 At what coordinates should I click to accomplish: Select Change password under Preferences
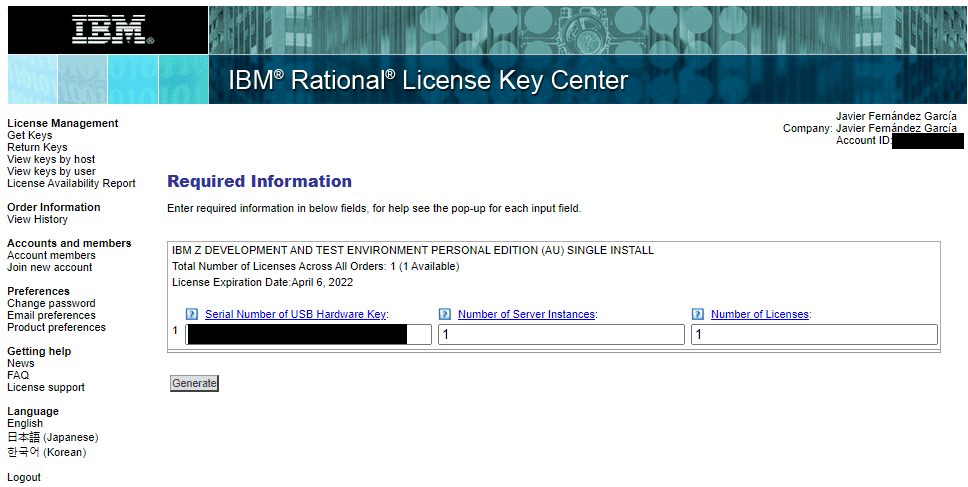coord(51,304)
